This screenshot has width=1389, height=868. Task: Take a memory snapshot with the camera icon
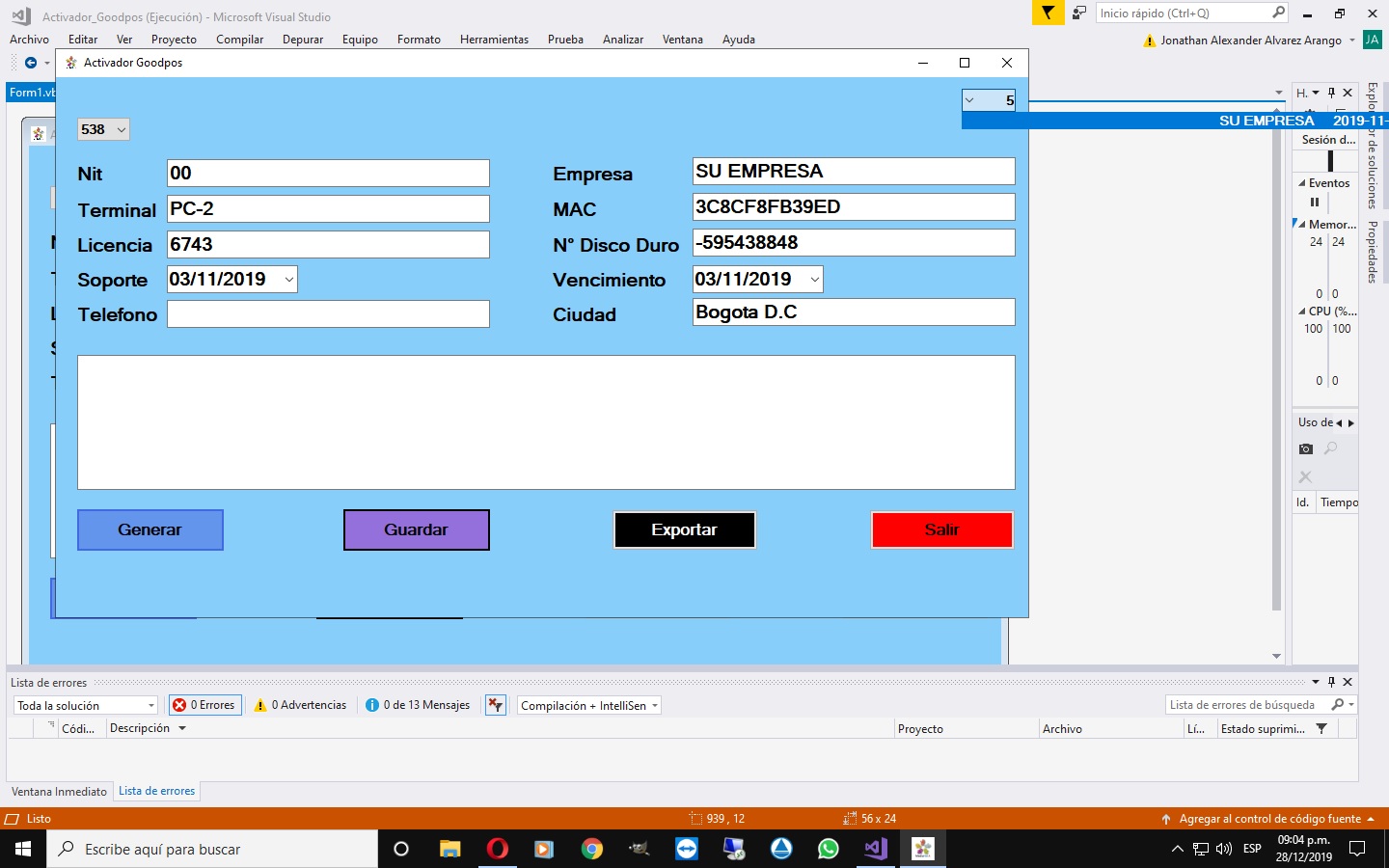coord(1305,448)
